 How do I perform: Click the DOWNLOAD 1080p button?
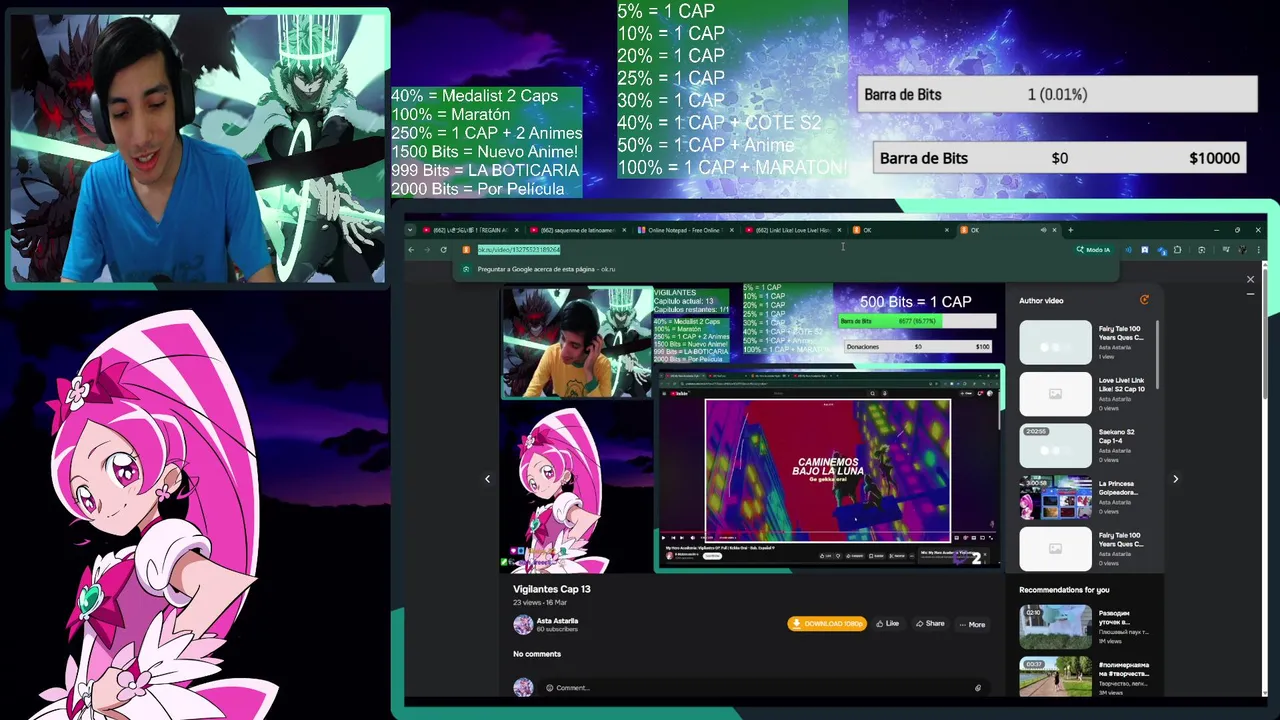pos(827,624)
